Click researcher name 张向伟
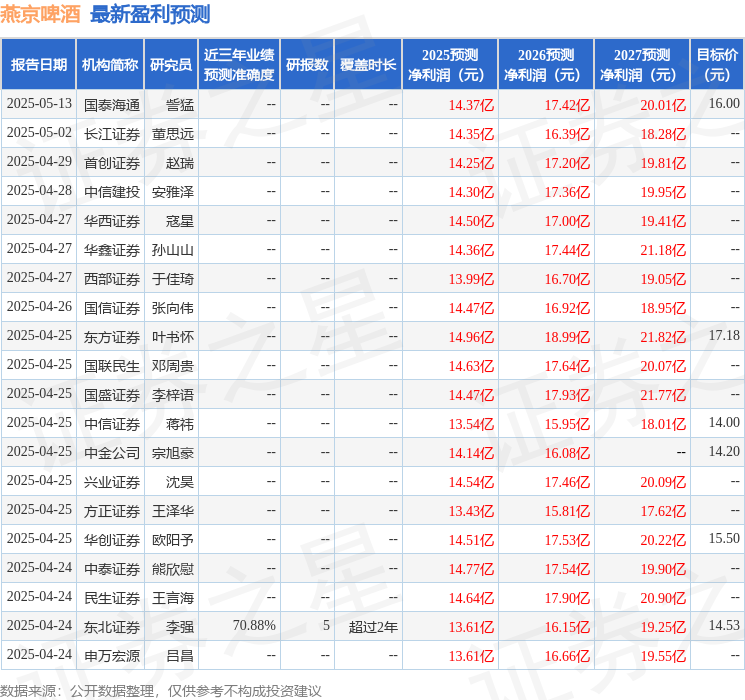 point(173,308)
